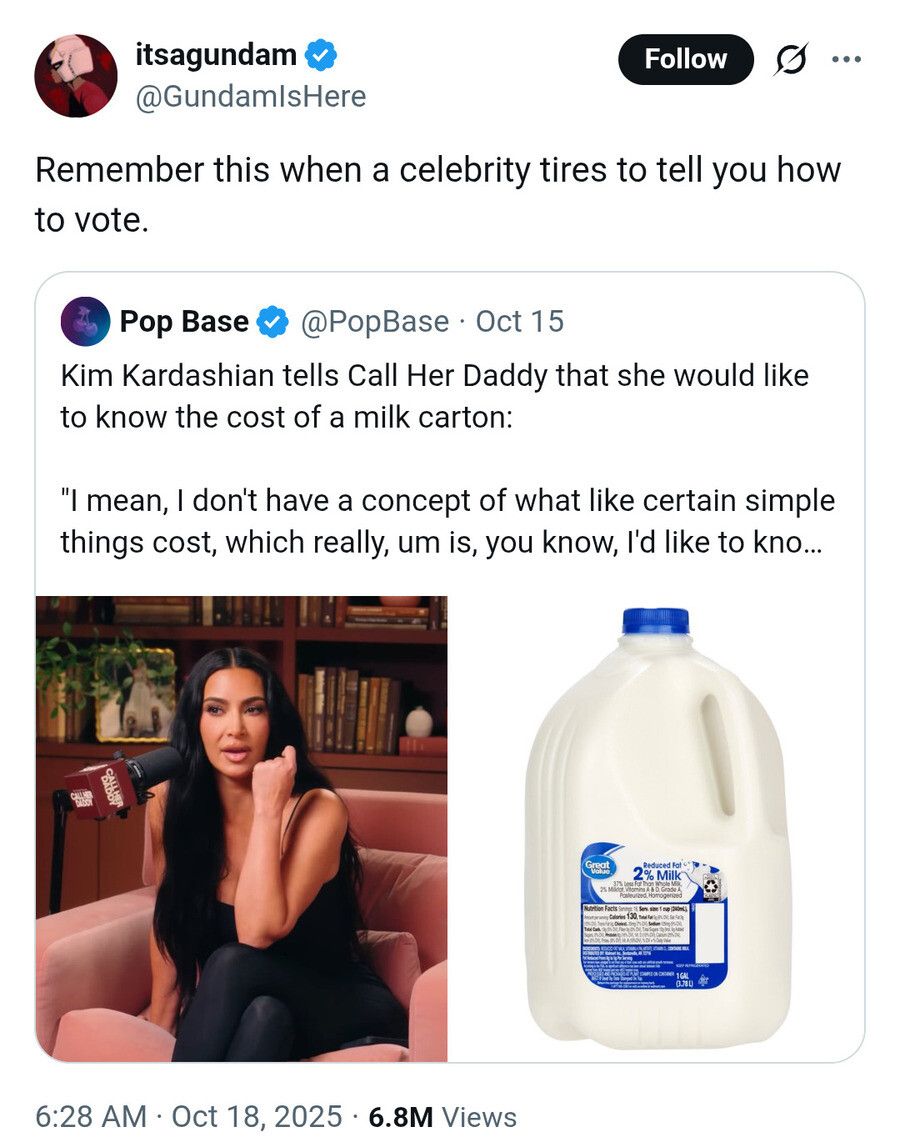This screenshot has height=1147, width=900.
Task: Open the Pop Base account name
Action: click(x=184, y=322)
